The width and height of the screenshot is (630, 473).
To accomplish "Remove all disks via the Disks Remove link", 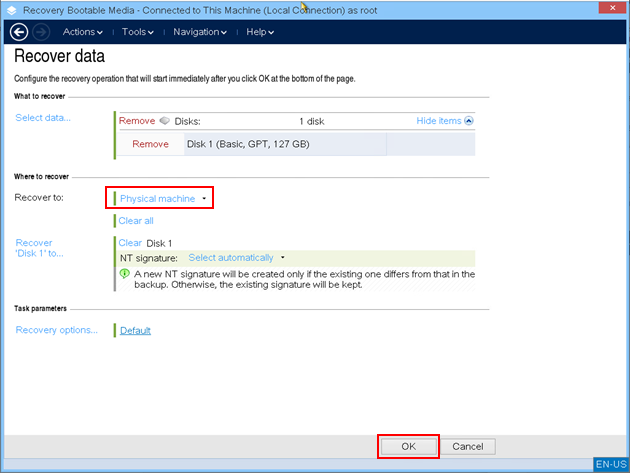I will click(x=137, y=121).
